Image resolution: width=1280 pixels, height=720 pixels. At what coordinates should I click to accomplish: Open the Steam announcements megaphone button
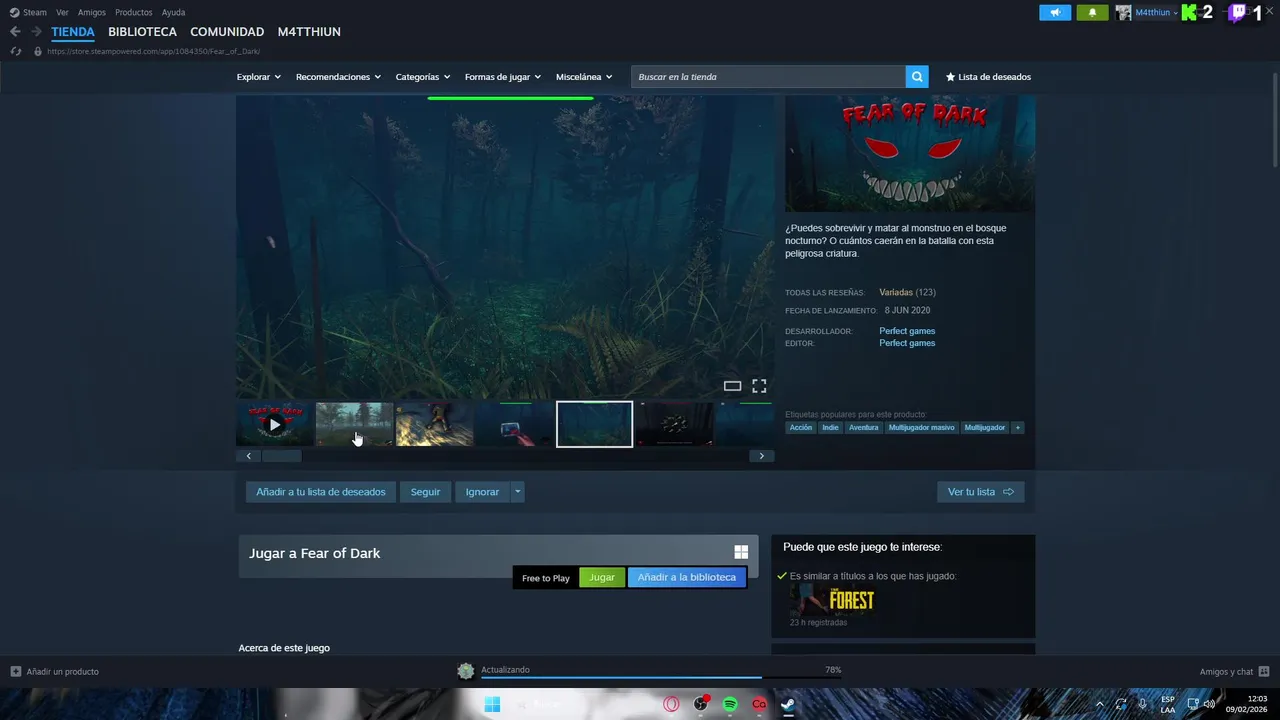point(1055,12)
